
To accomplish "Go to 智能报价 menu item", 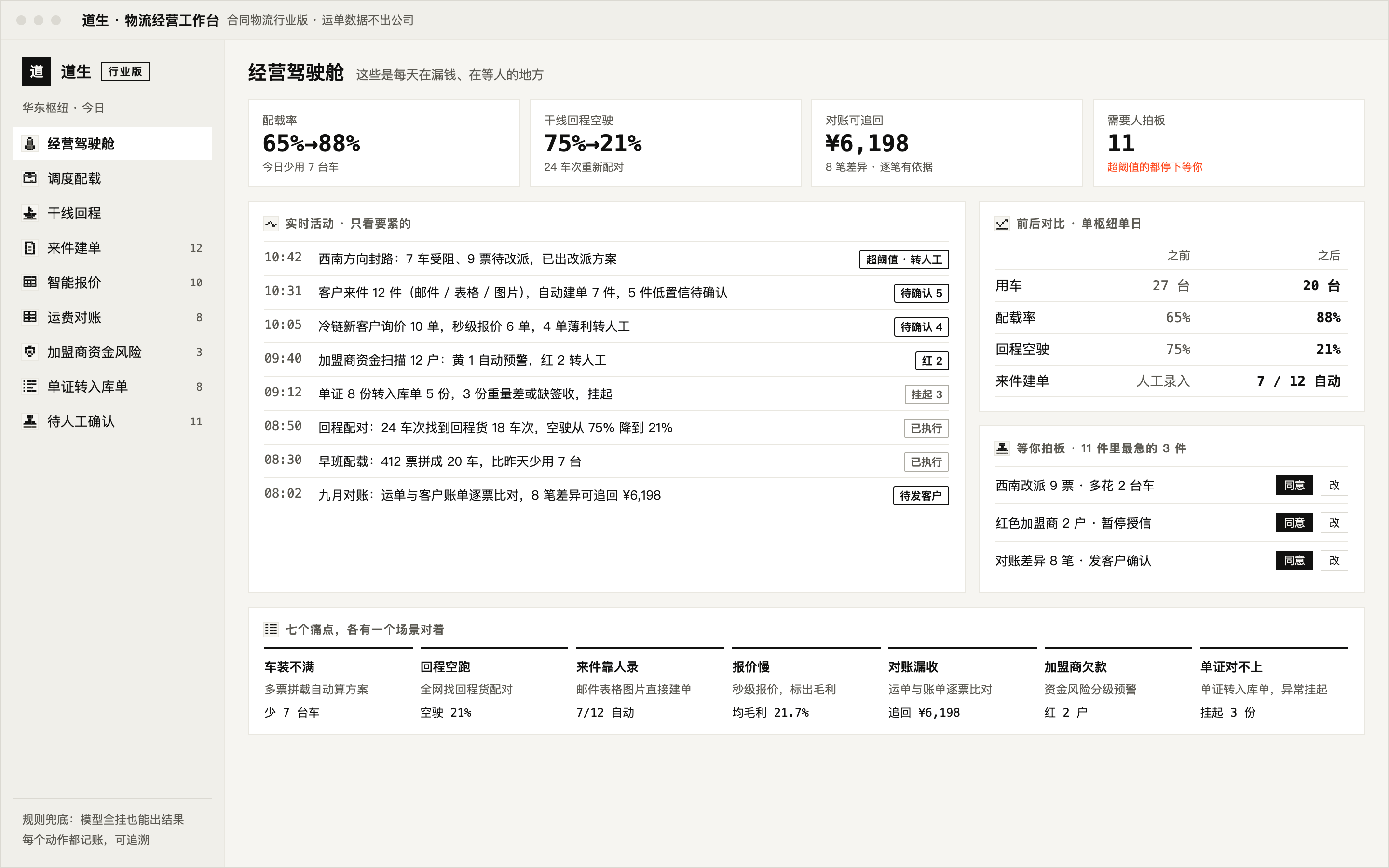I will click(112, 283).
